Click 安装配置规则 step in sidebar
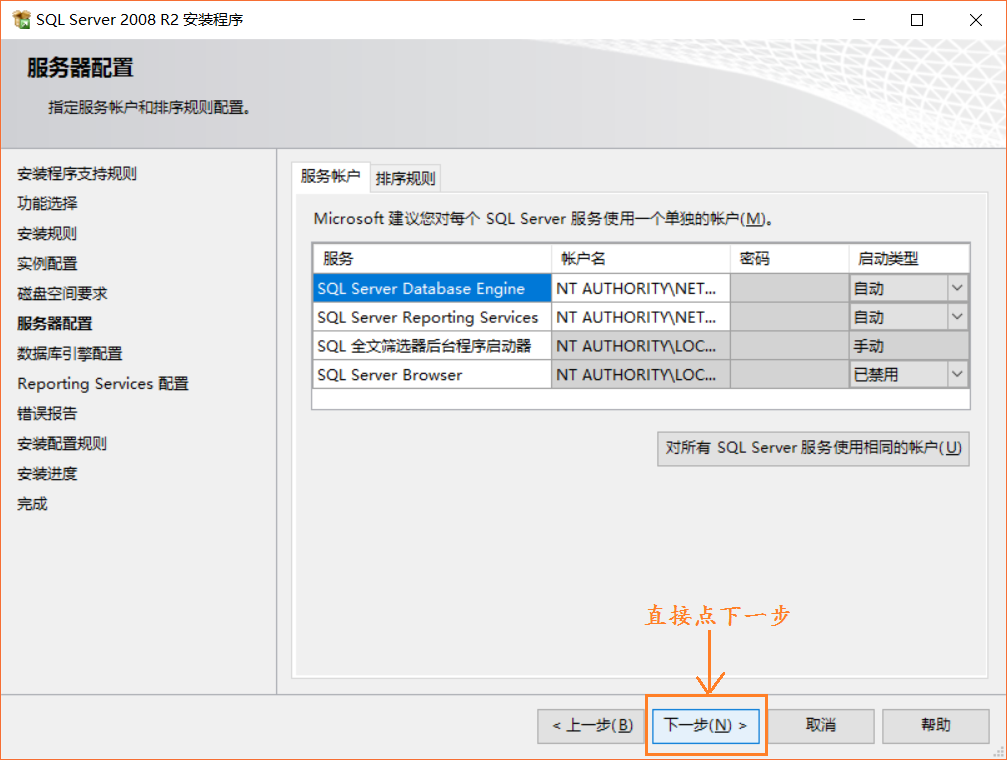 (62, 443)
